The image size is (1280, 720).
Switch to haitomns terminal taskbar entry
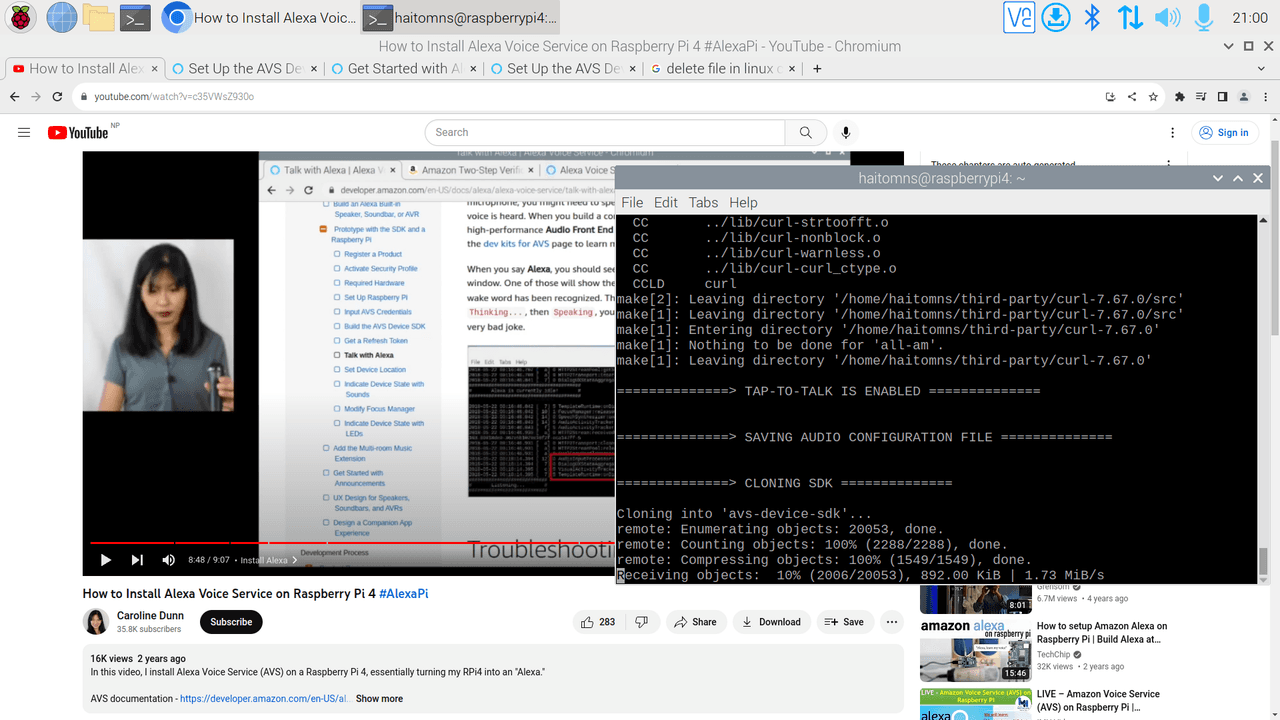pyautogui.click(x=459, y=17)
